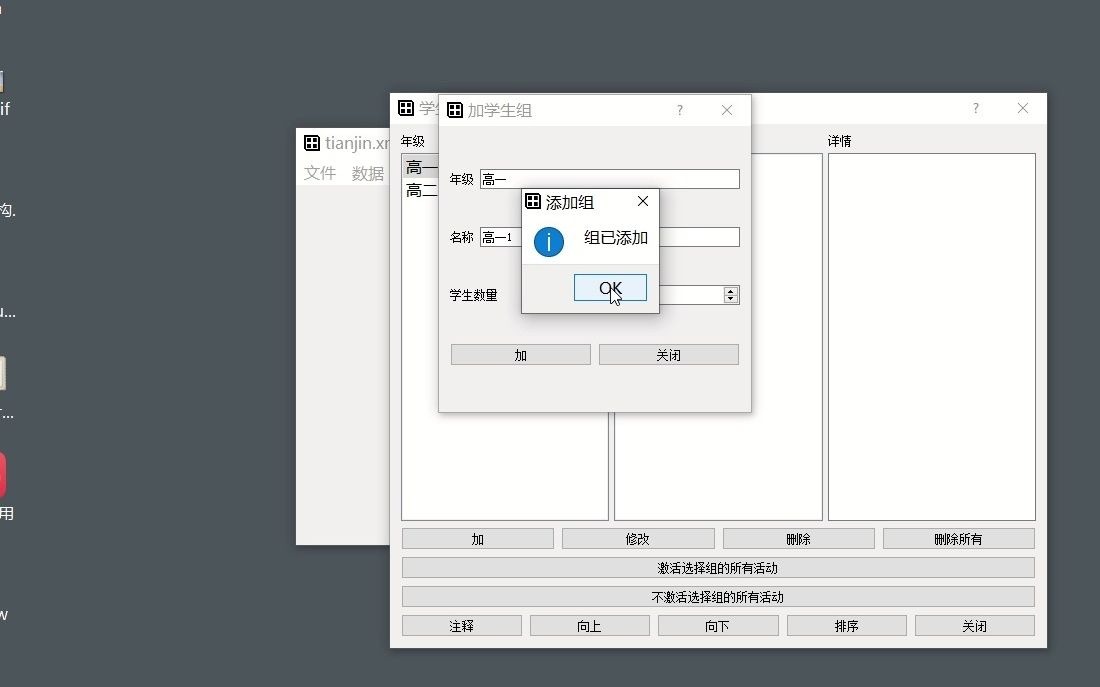Click 加 to add another group
This screenshot has height=687, width=1100.
520,354
